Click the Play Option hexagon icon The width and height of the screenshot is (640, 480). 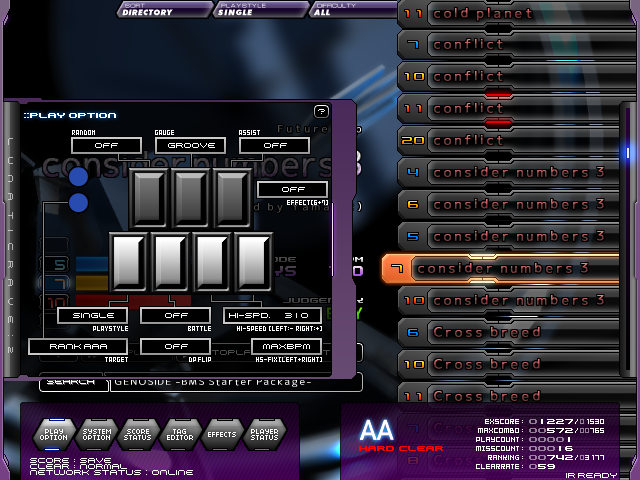55,434
